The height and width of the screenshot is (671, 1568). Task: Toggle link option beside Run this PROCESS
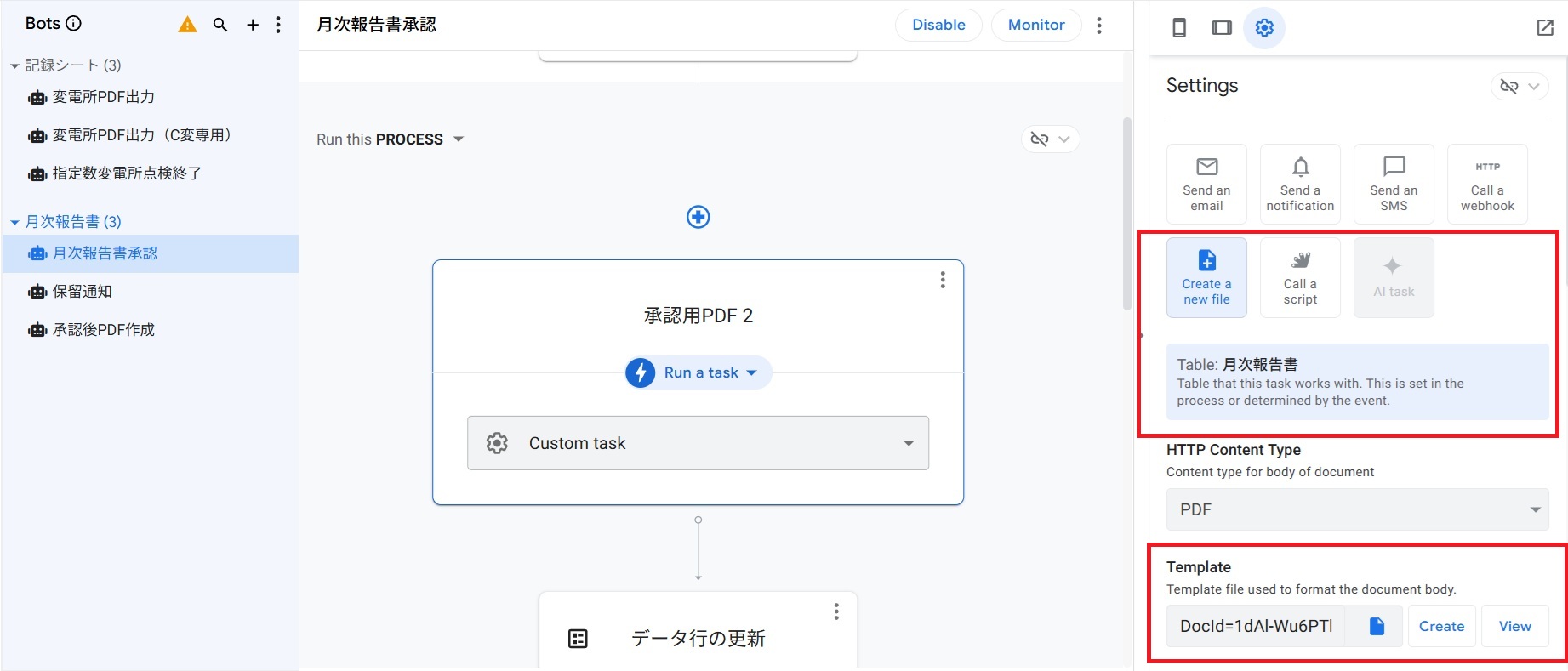click(1050, 139)
